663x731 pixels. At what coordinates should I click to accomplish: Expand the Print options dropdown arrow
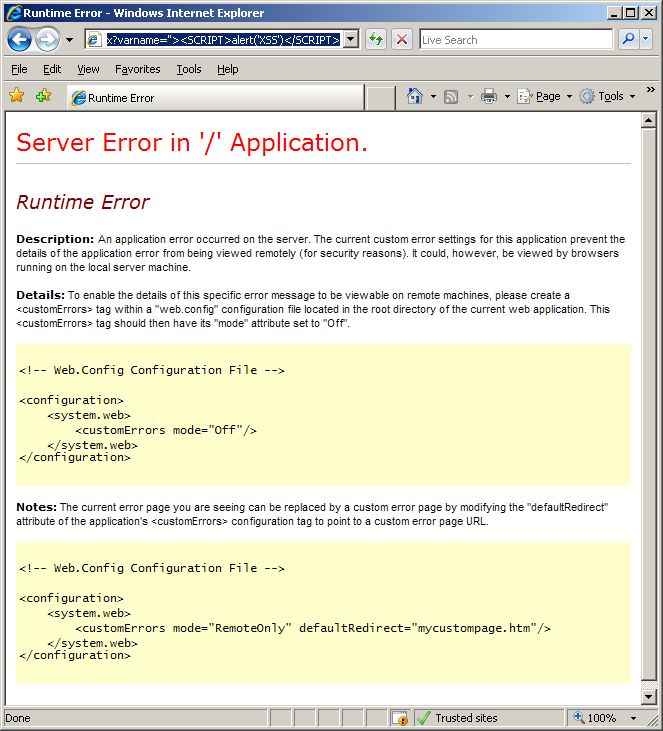(x=507, y=97)
